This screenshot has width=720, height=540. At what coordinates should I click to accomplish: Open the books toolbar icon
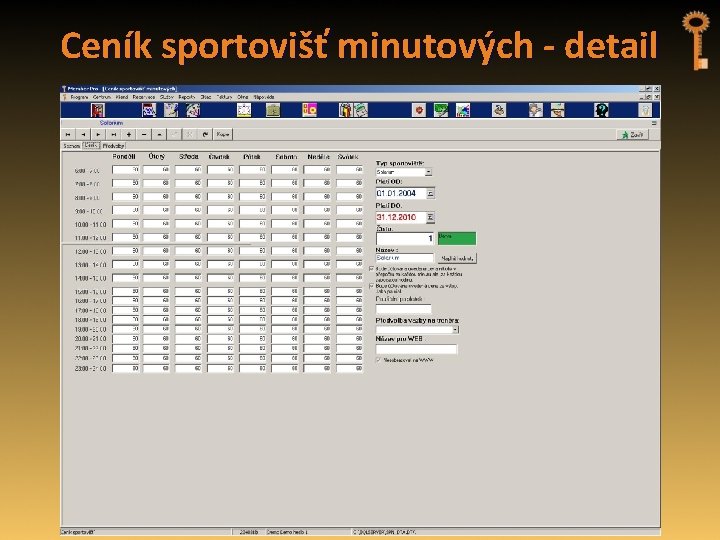(345, 110)
